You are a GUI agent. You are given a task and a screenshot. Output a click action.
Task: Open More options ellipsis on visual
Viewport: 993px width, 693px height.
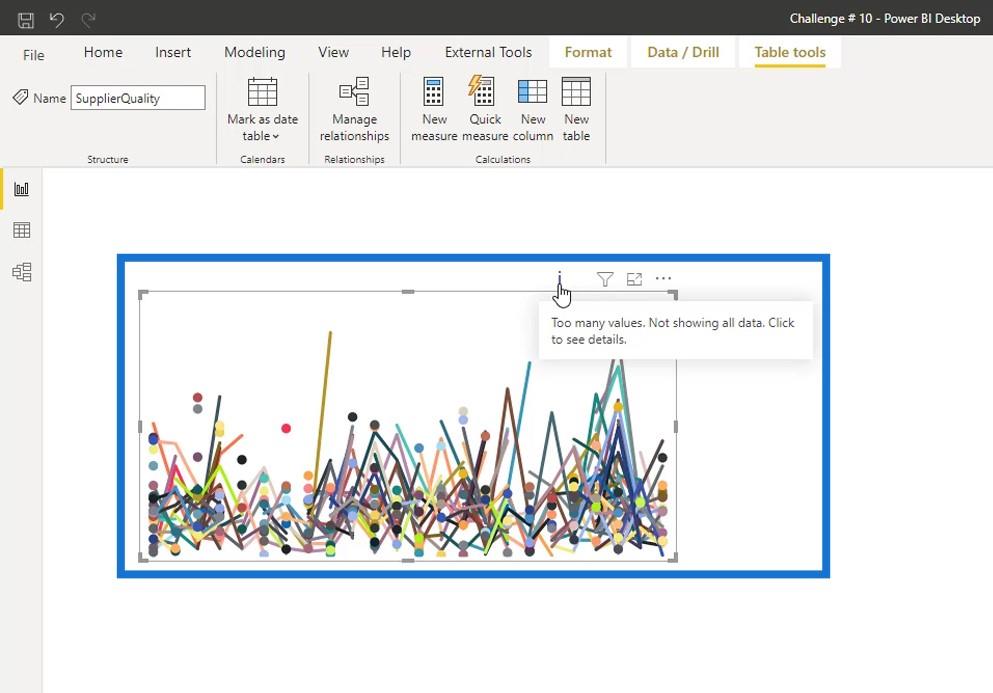[663, 278]
